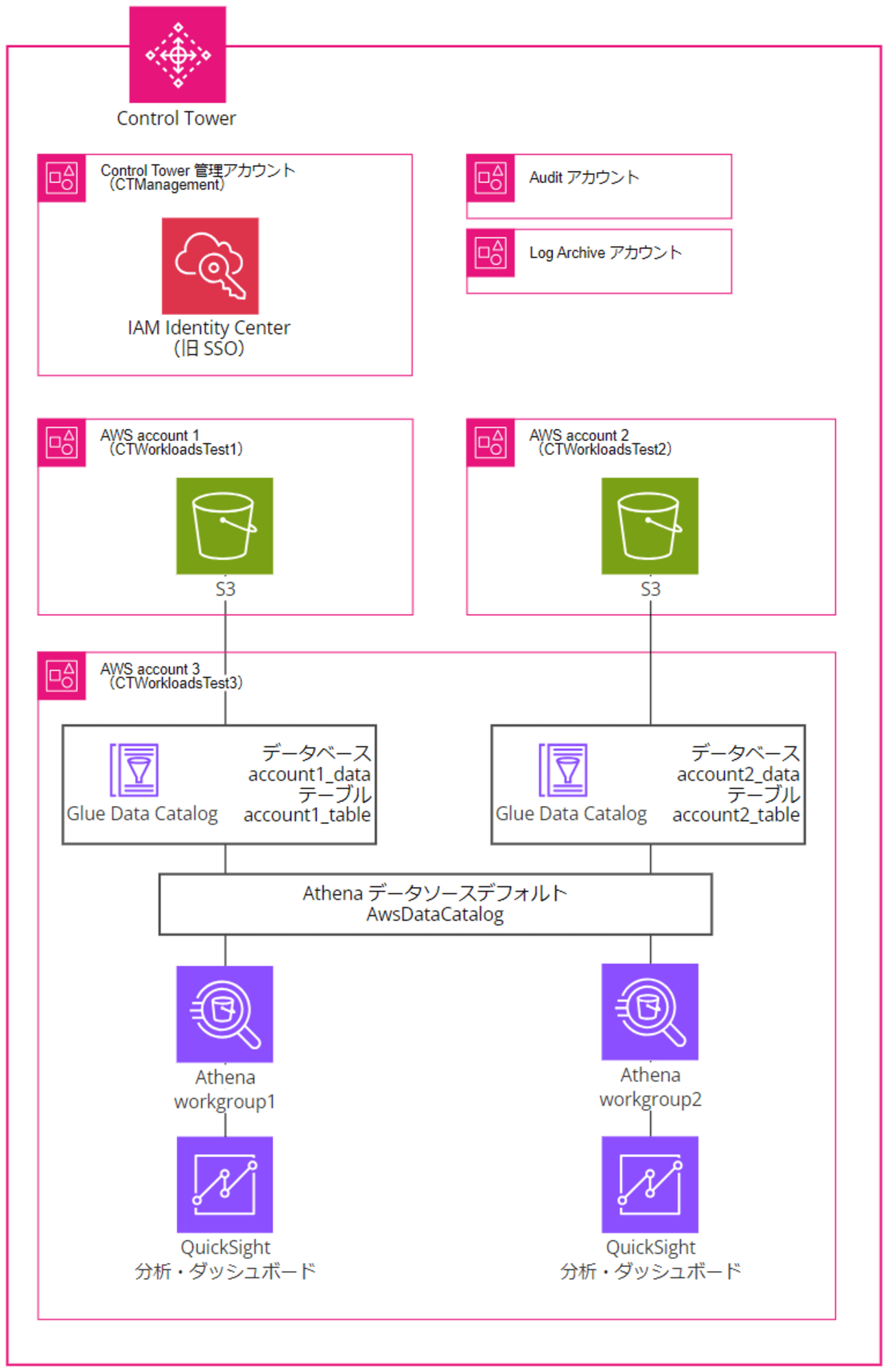The image size is (887, 1372).
Task: Click the Control Tower label text
Action: tap(176, 119)
